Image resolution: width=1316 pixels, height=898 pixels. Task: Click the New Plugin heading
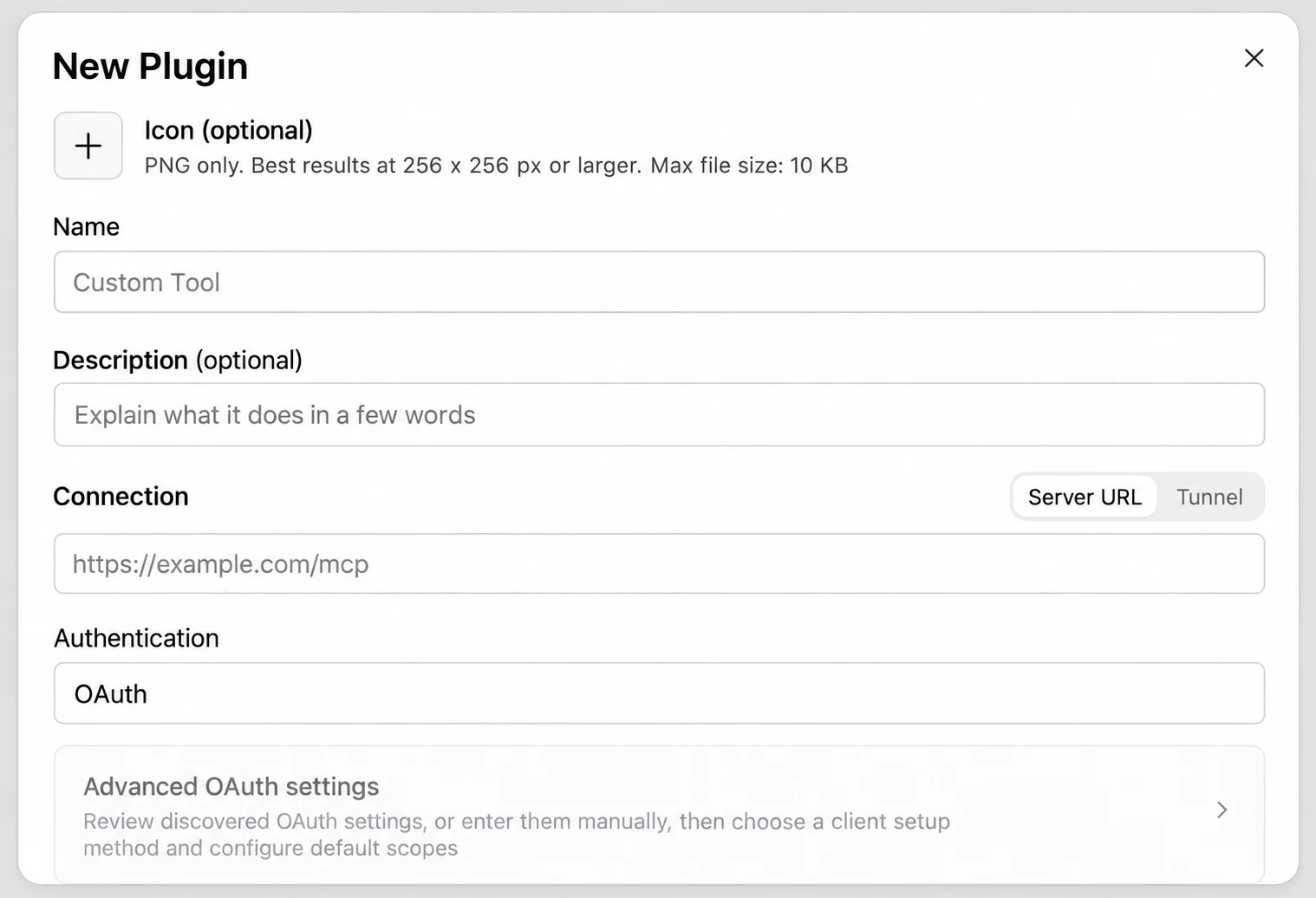150,66
